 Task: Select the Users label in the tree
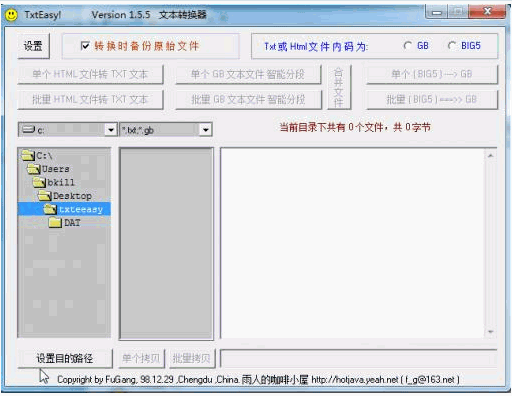coord(55,169)
